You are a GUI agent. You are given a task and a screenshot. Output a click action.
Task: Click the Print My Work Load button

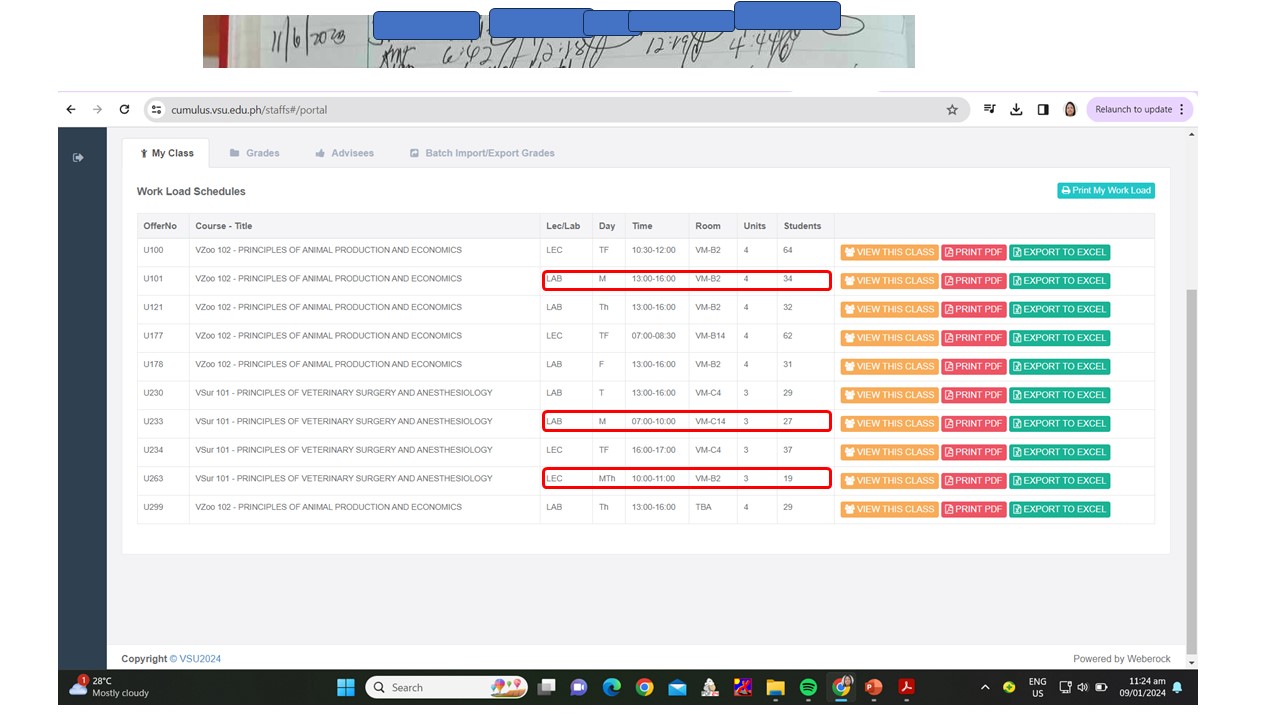pyautogui.click(x=1106, y=190)
